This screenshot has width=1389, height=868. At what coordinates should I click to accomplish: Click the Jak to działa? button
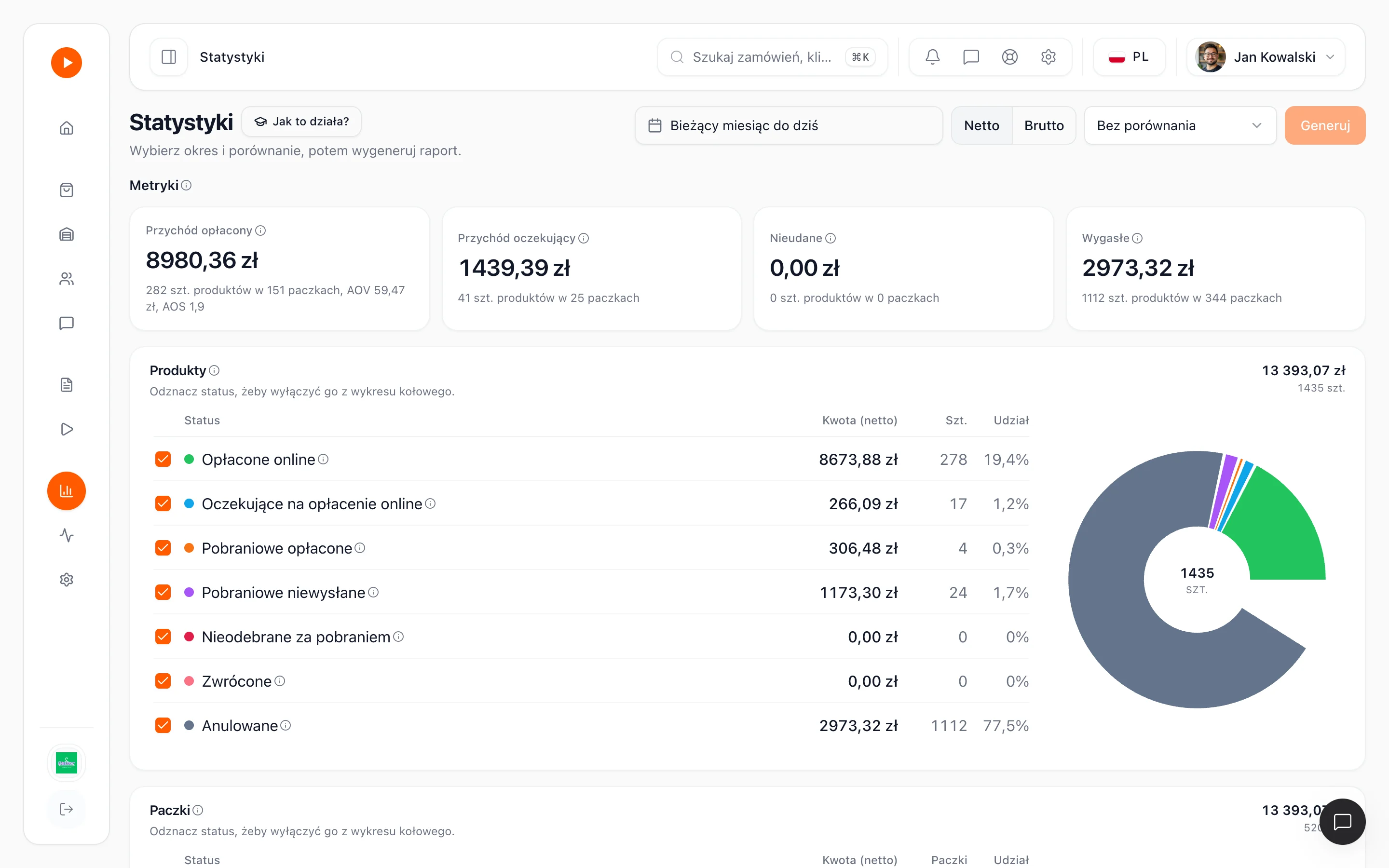coord(301,121)
